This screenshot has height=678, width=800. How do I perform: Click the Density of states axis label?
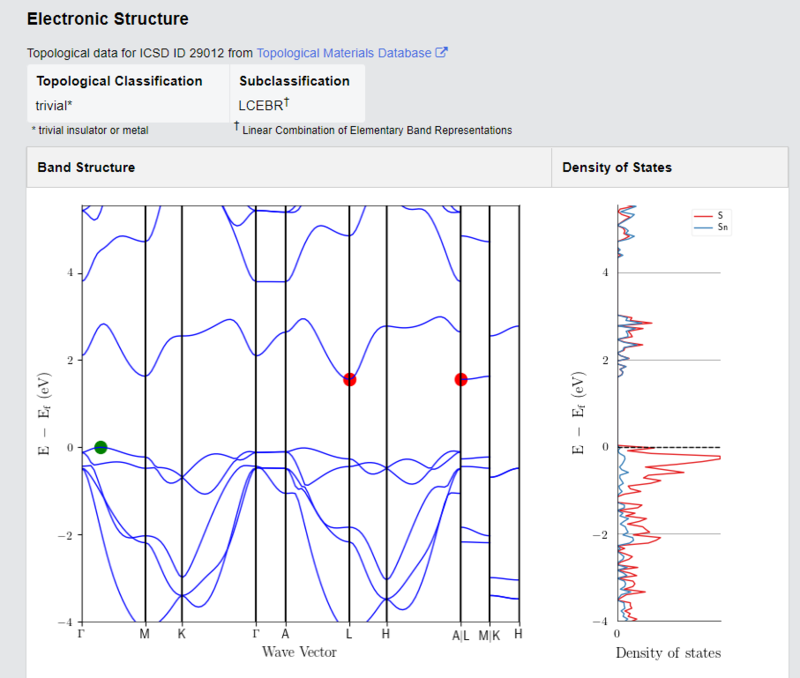(x=668, y=653)
